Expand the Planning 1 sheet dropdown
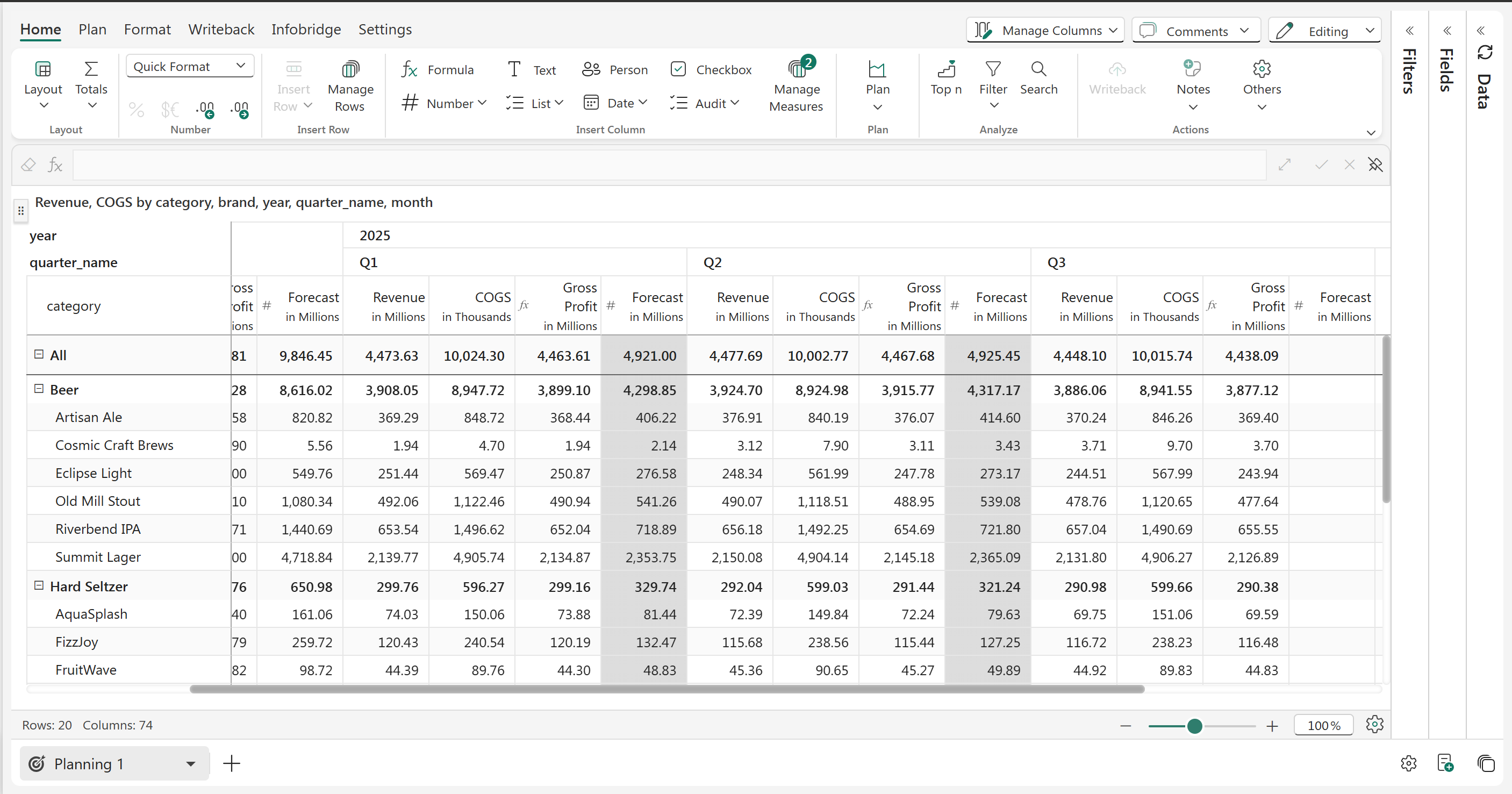 (190, 763)
